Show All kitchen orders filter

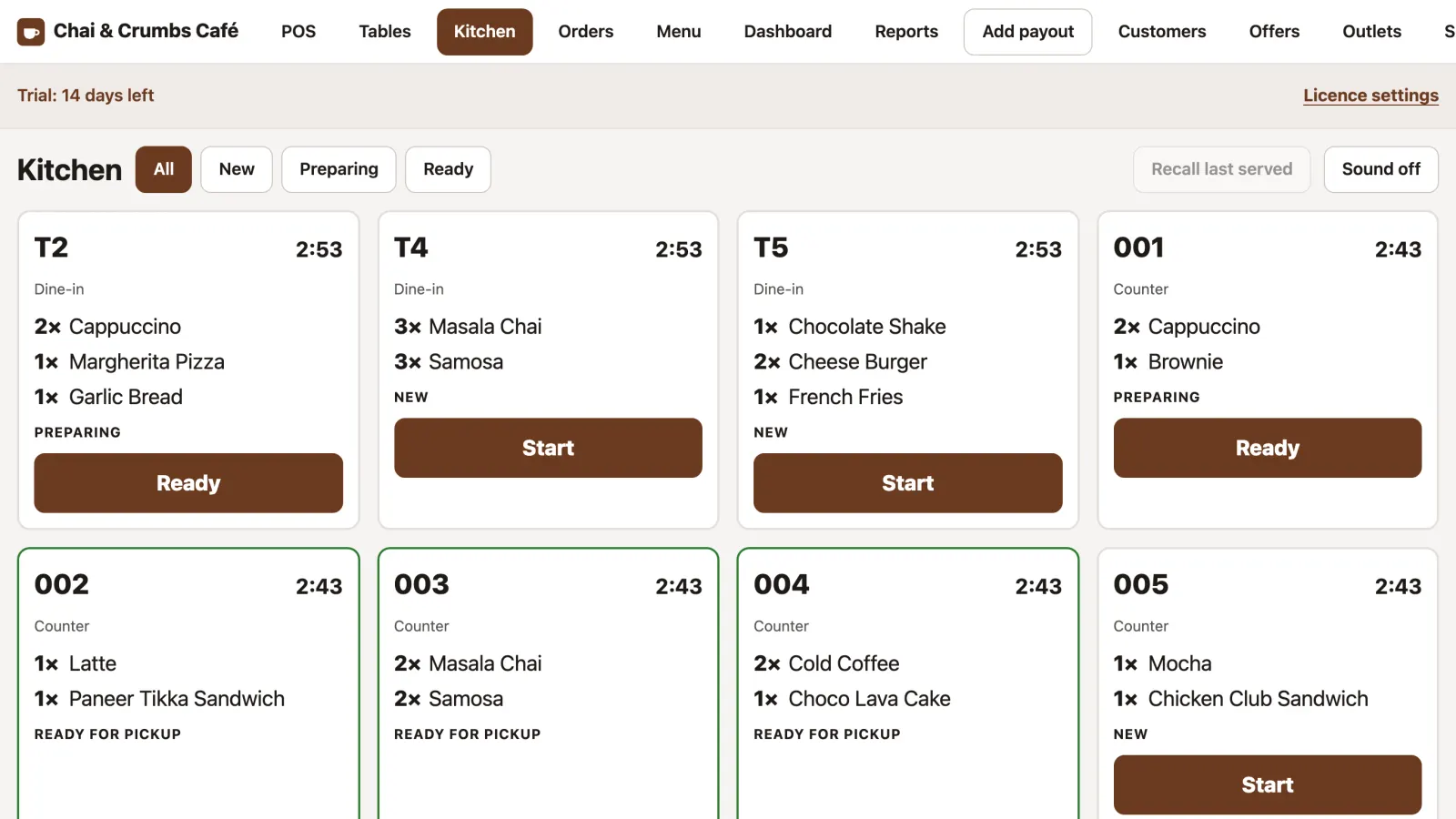click(x=164, y=169)
